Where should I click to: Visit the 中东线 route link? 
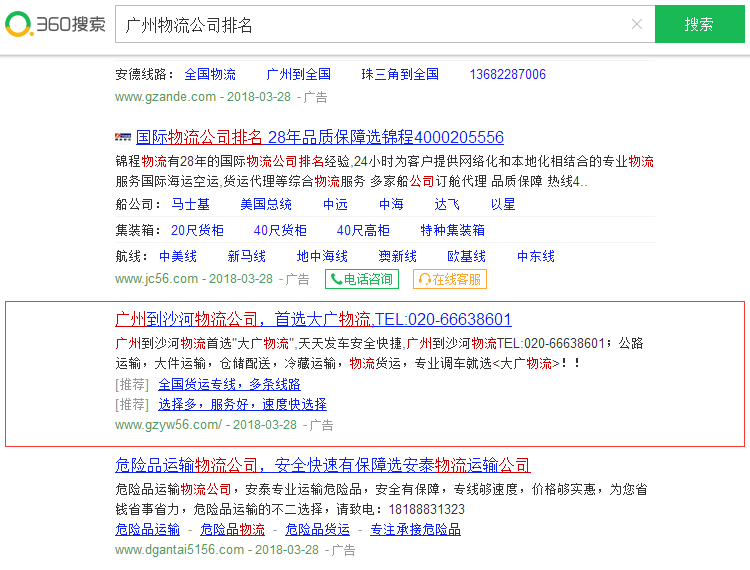tap(536, 256)
